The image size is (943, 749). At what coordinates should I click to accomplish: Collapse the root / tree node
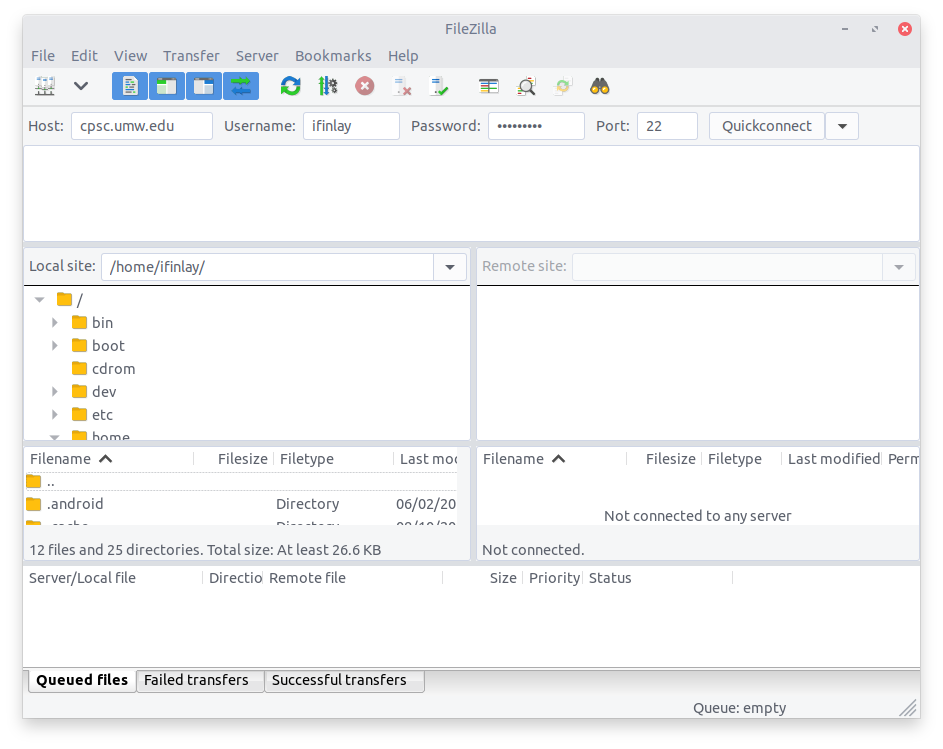point(40,300)
